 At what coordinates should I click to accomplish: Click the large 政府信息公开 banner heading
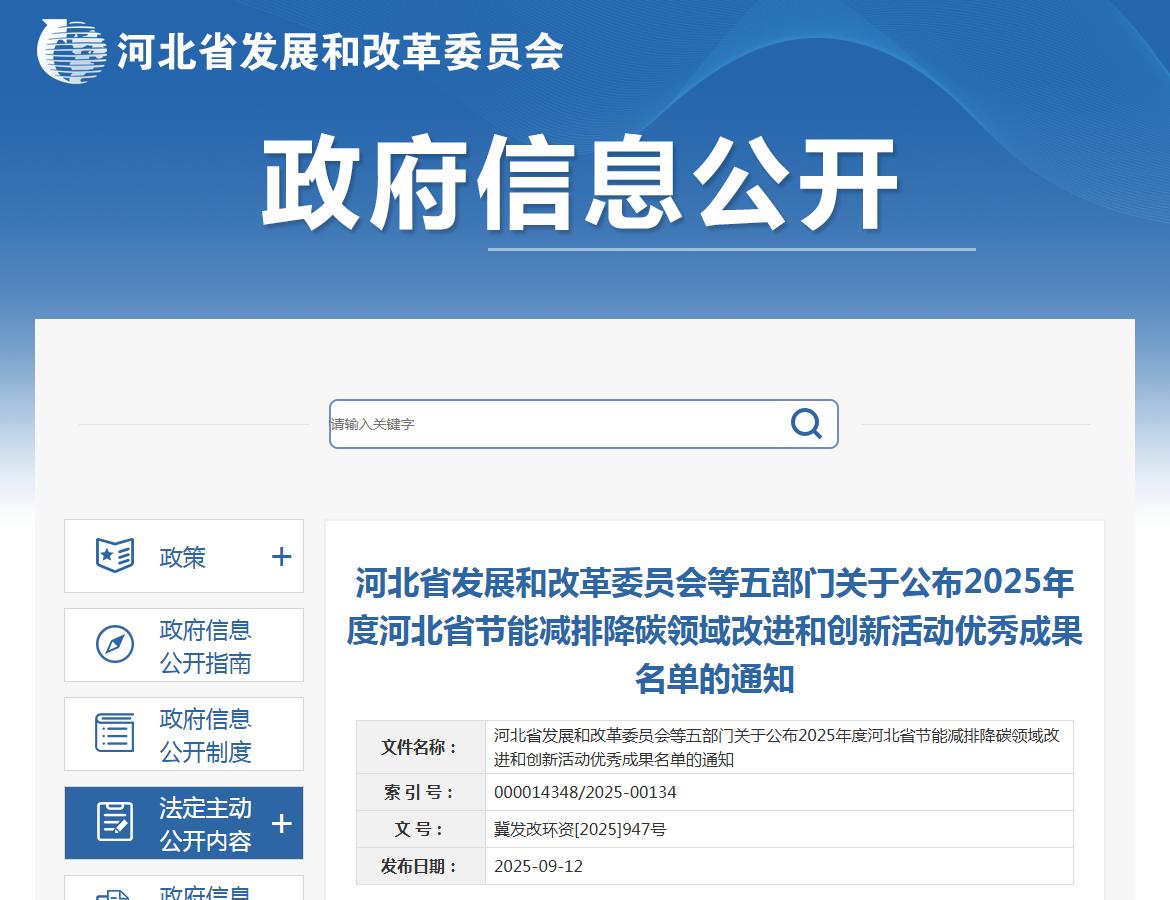580,186
